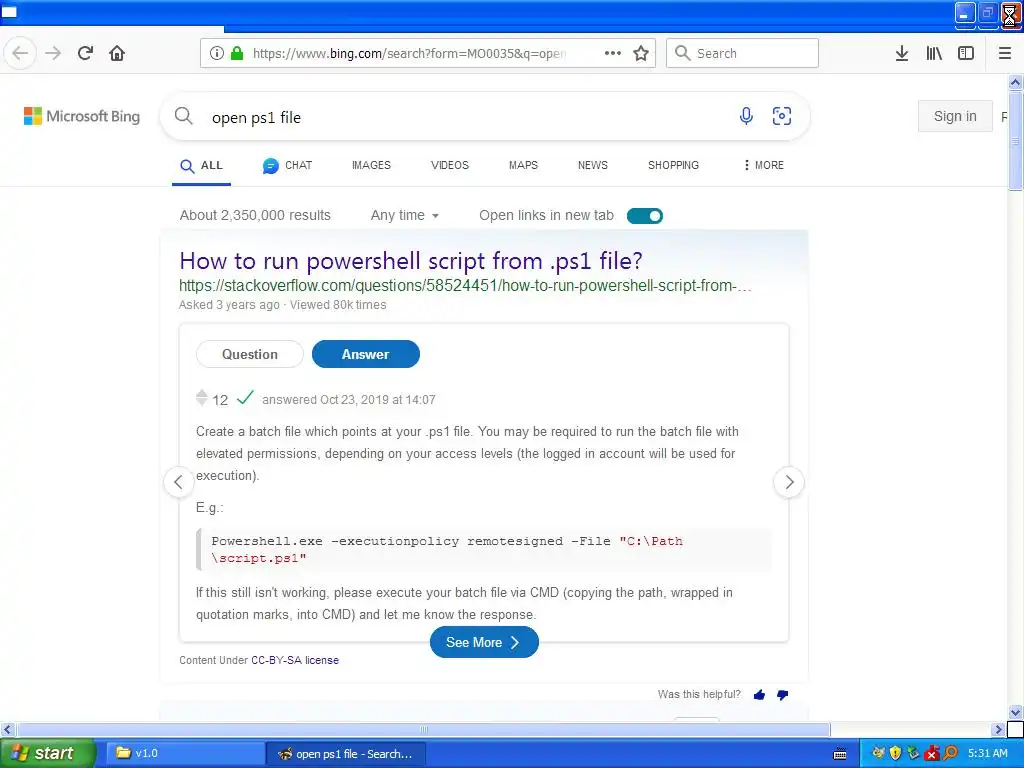The image size is (1024, 768).
Task: Click the taskbar keyboard icon
Action: coord(840,754)
